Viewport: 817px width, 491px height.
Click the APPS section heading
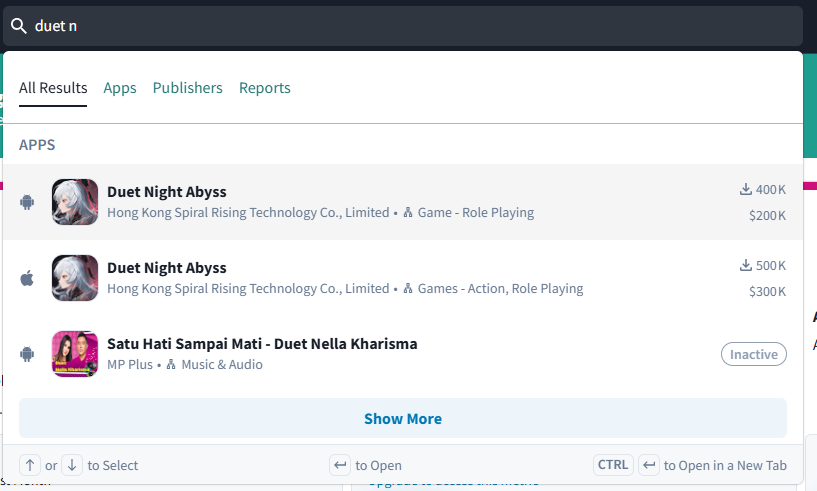[37, 145]
